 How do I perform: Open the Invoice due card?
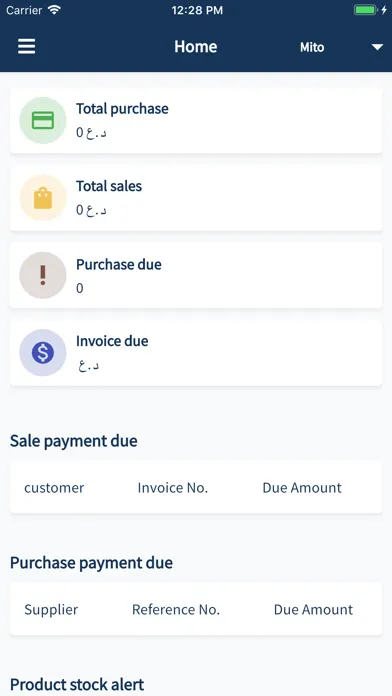(196, 352)
